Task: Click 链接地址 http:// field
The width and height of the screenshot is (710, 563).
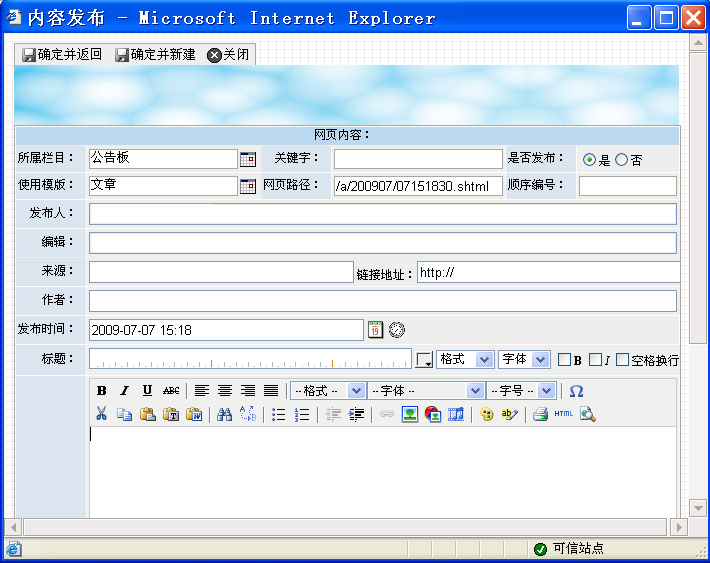Action: [548, 272]
